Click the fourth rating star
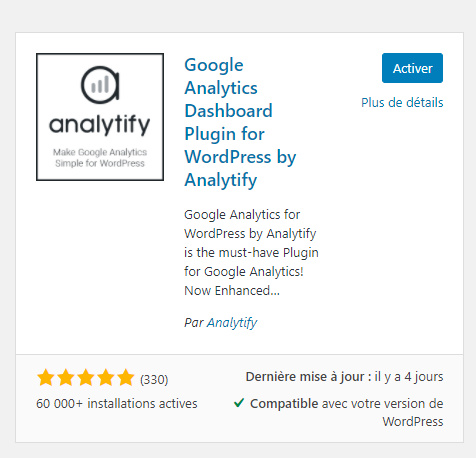Screen dimensions: 476x458 coord(106,378)
